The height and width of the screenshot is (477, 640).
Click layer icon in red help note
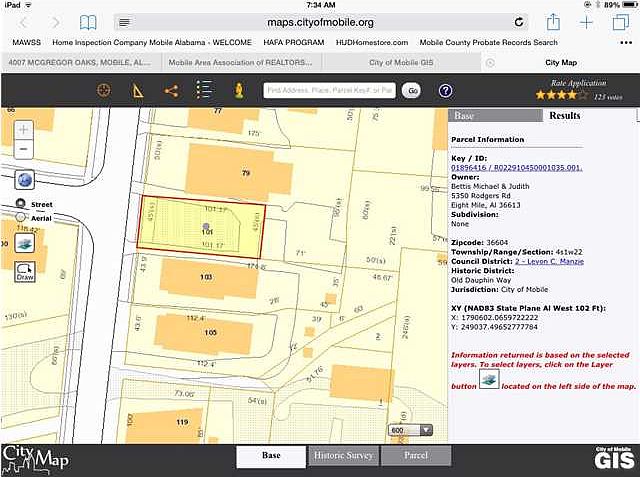point(489,379)
